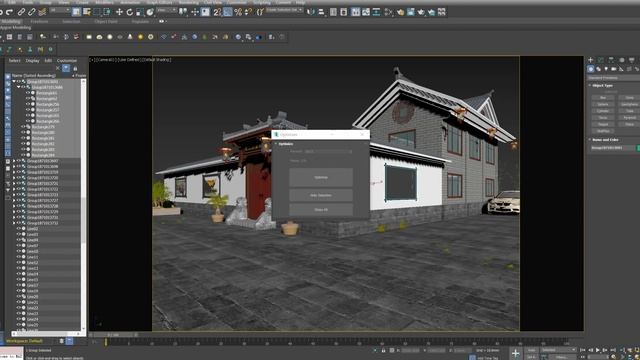The width and height of the screenshot is (640, 360).
Task: Open Edit Named Selection Sets
Action: (x=260, y=12)
